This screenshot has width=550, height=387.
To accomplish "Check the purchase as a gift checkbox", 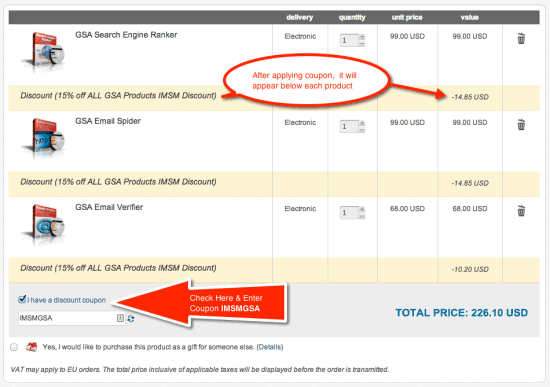I will point(14,347).
